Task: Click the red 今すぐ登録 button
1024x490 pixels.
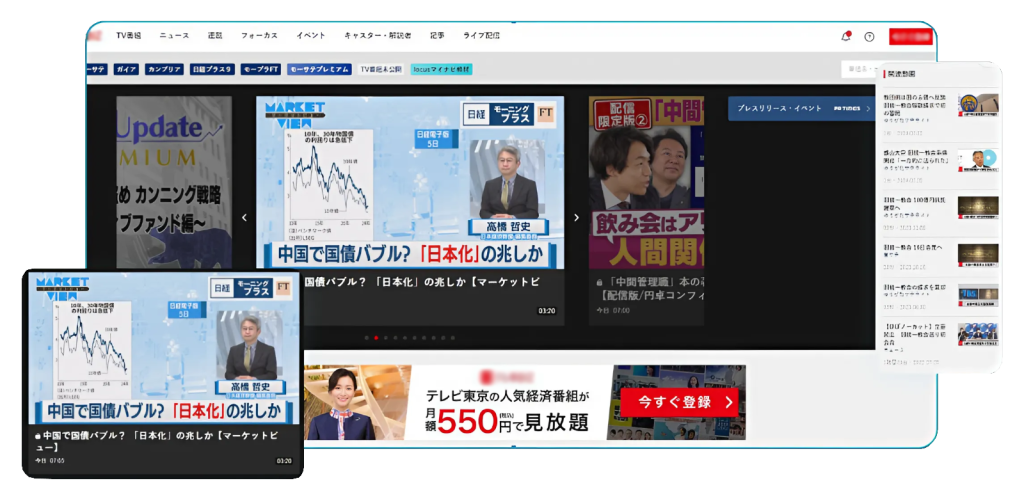Action: [x=679, y=402]
